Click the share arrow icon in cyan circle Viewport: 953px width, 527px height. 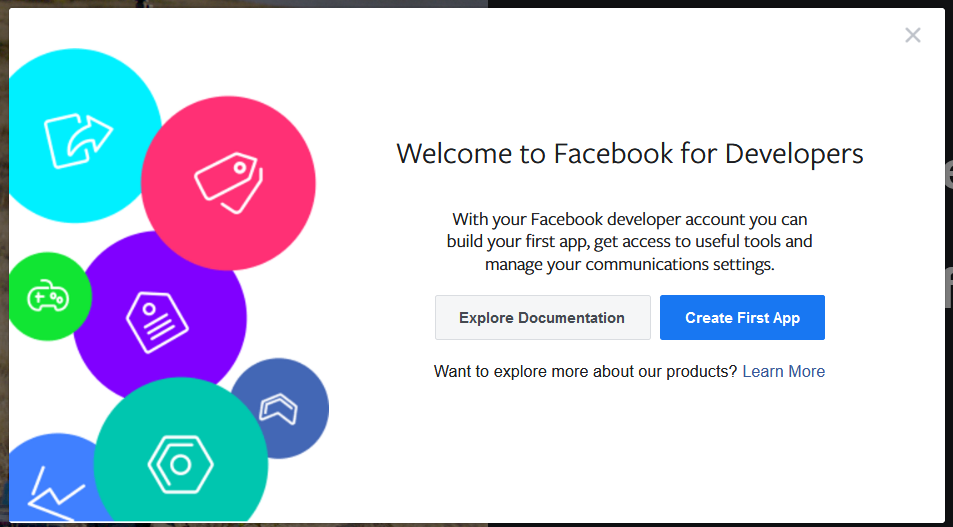tap(78, 141)
